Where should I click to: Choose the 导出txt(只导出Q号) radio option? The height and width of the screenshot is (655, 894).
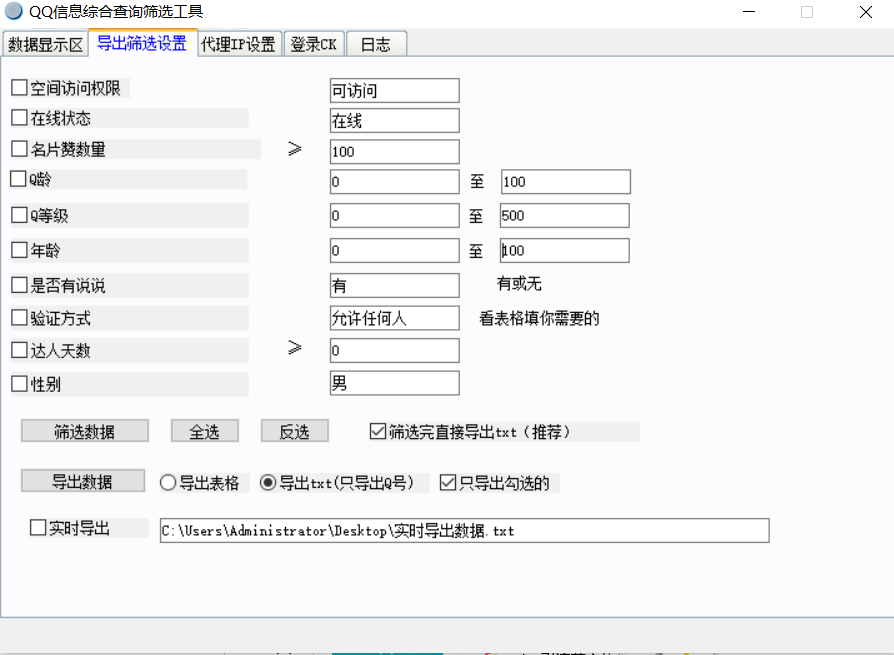pos(268,483)
